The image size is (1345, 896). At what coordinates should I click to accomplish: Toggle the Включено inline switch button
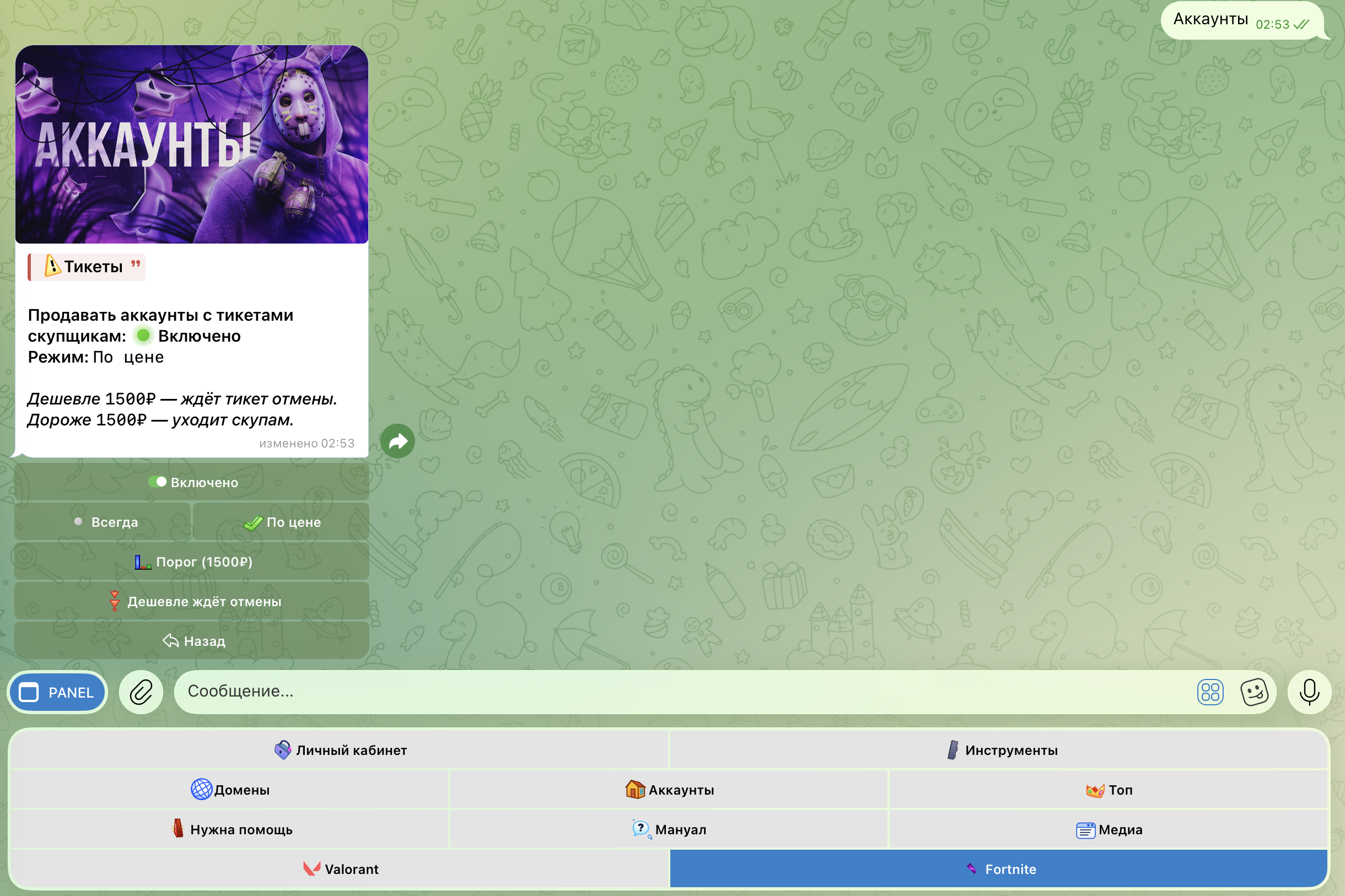click(191, 482)
